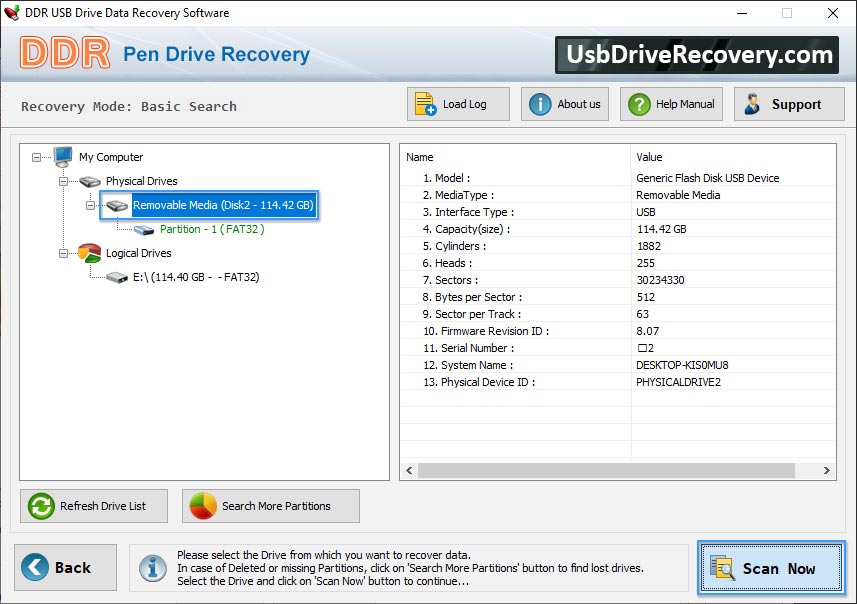Collapse the My Computer tree node

click(x=36, y=157)
